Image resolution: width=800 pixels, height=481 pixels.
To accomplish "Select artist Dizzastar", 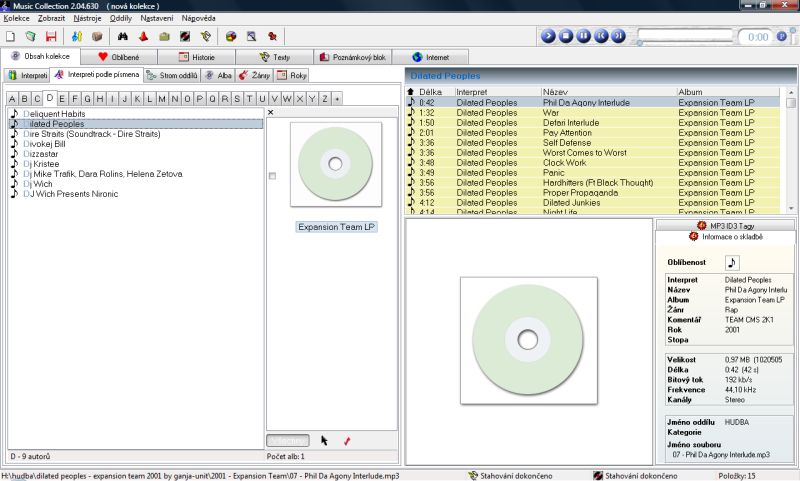I will (41, 154).
